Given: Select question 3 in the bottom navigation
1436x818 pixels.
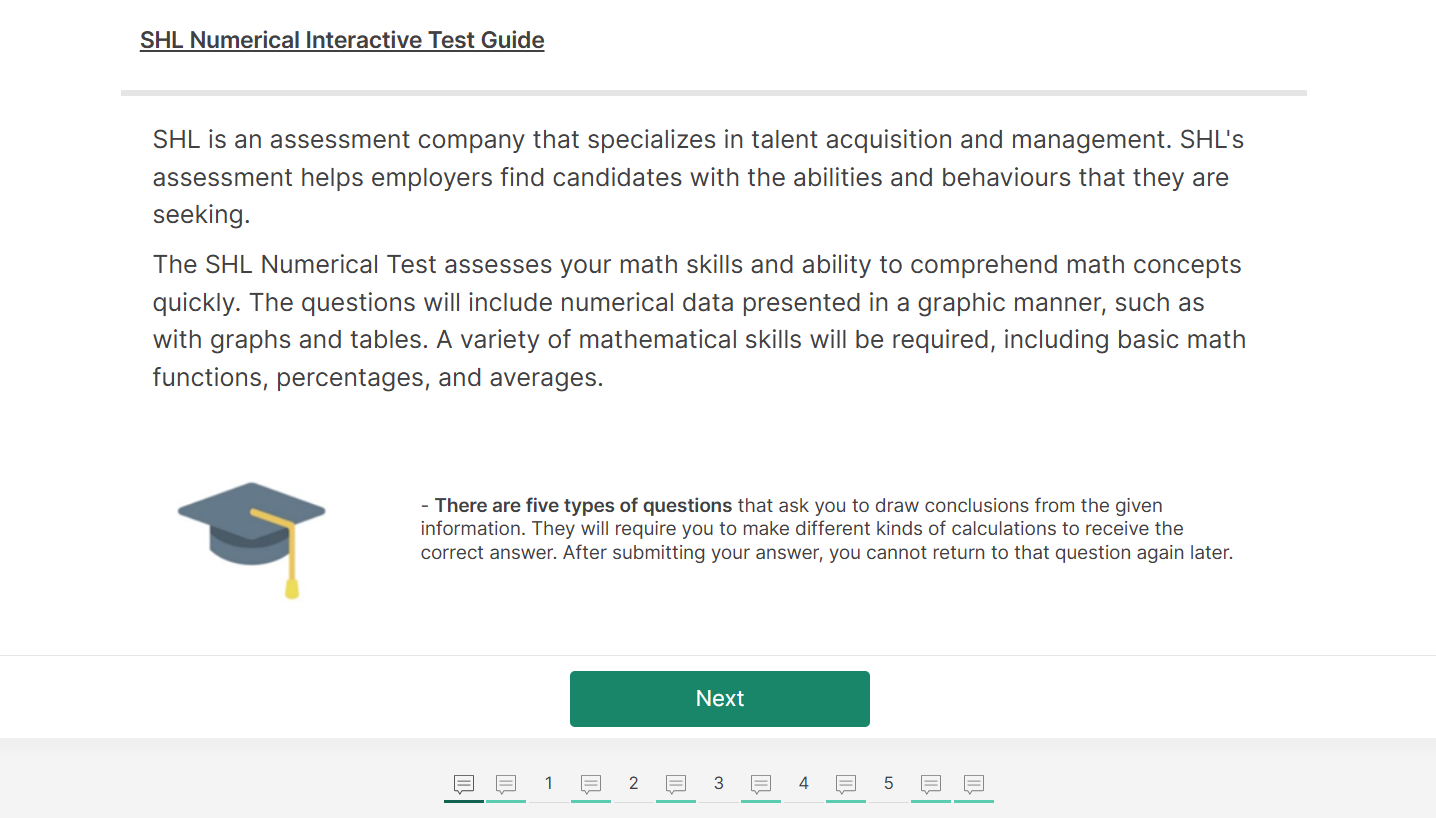Looking at the screenshot, I should tap(718, 784).
